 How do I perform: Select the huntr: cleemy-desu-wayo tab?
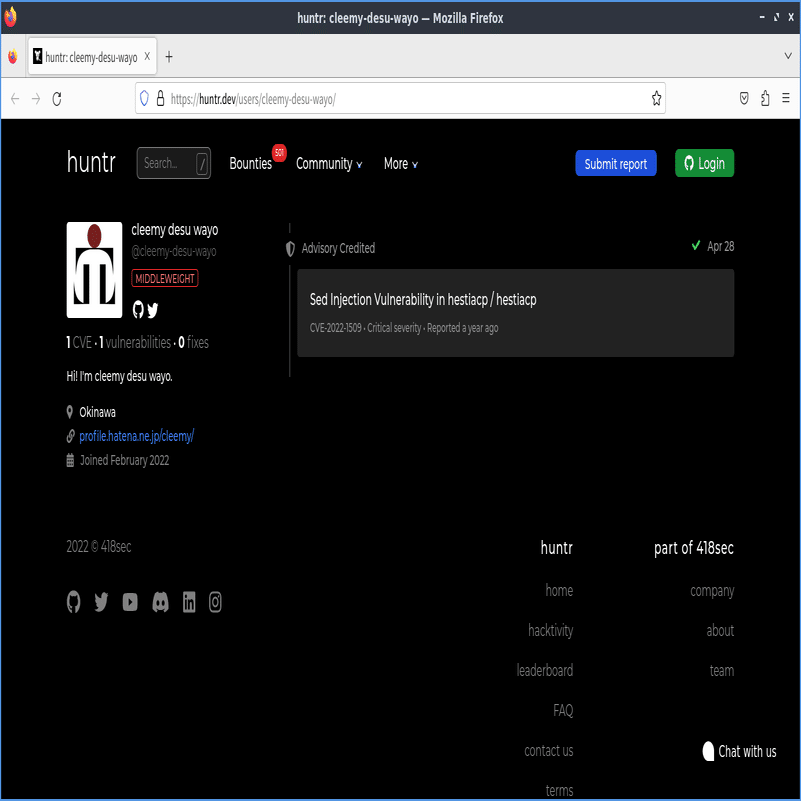coord(92,56)
